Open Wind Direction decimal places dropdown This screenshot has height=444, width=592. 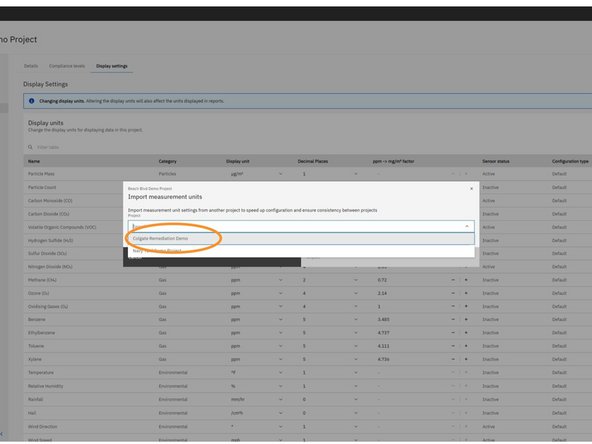(355, 427)
